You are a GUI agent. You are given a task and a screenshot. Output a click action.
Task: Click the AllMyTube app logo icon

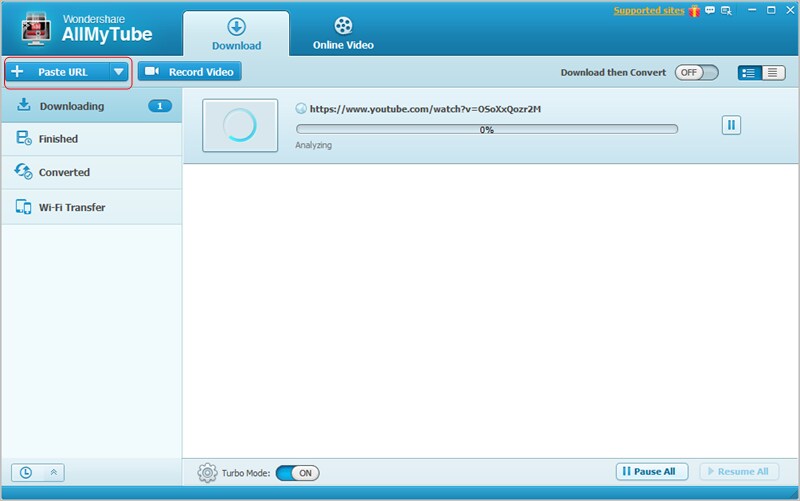(36, 29)
